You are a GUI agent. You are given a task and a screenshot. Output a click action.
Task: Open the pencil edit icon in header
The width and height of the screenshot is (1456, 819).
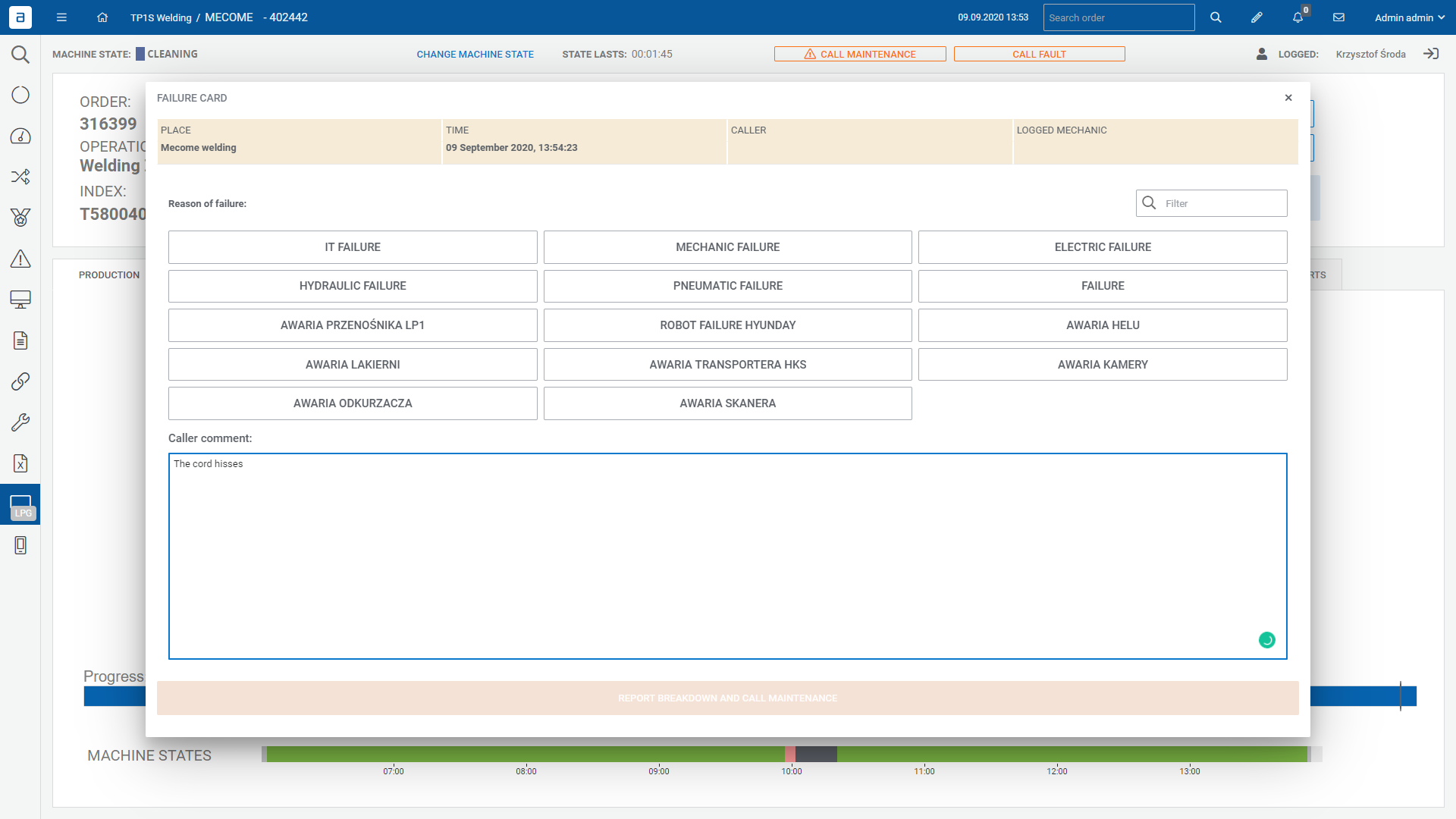1257,17
